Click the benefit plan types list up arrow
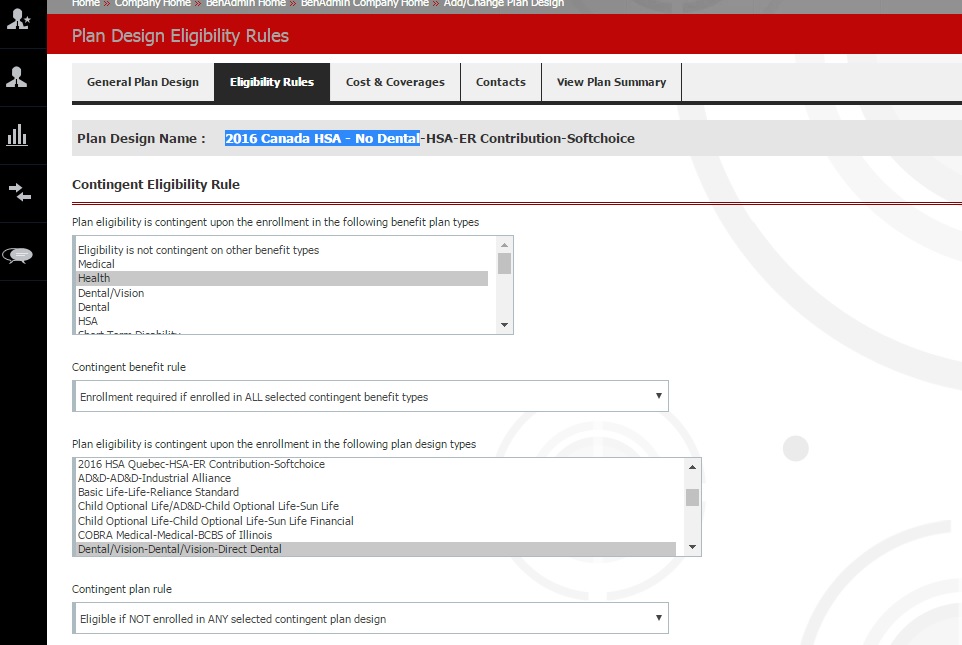The height and width of the screenshot is (645, 962). [504, 245]
